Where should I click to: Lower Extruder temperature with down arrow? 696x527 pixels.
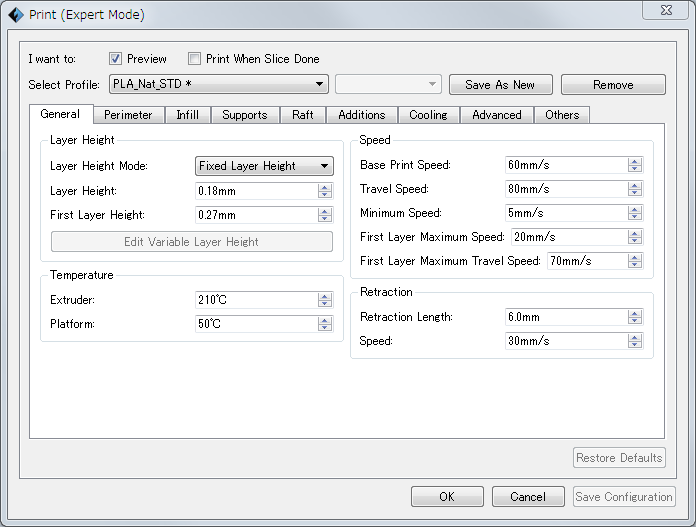(325, 304)
